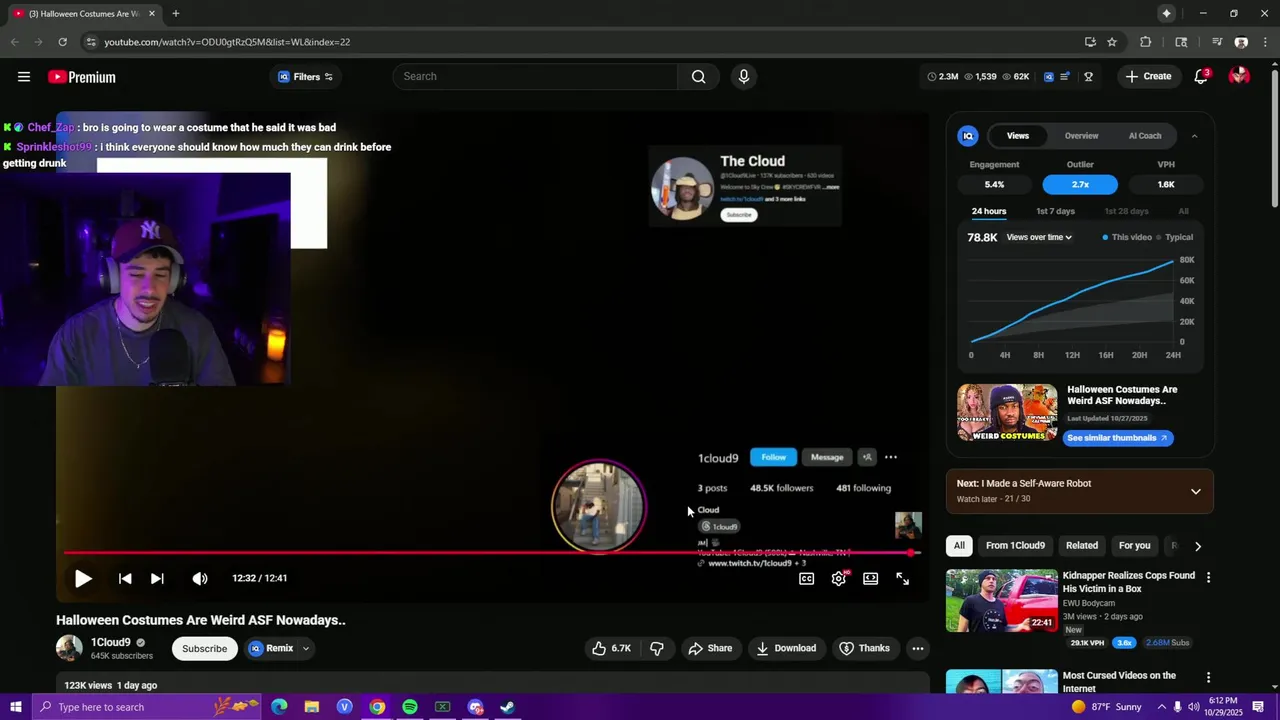Open notifications bell with 3 alerts
Screen dimensions: 1280x720
(x=1201, y=76)
